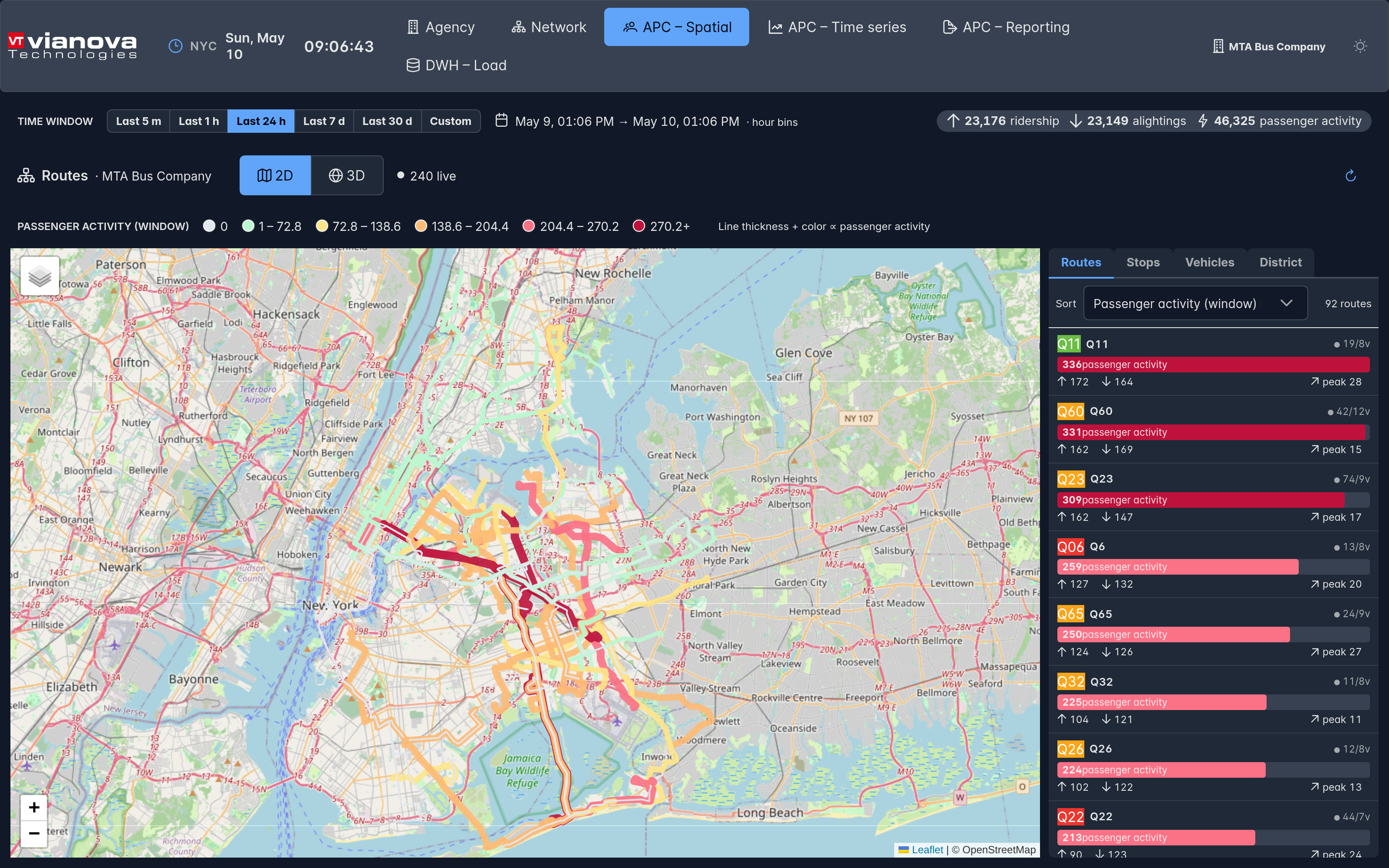Click the Q06 route badge
The height and width of the screenshot is (868, 1389).
(x=1070, y=546)
